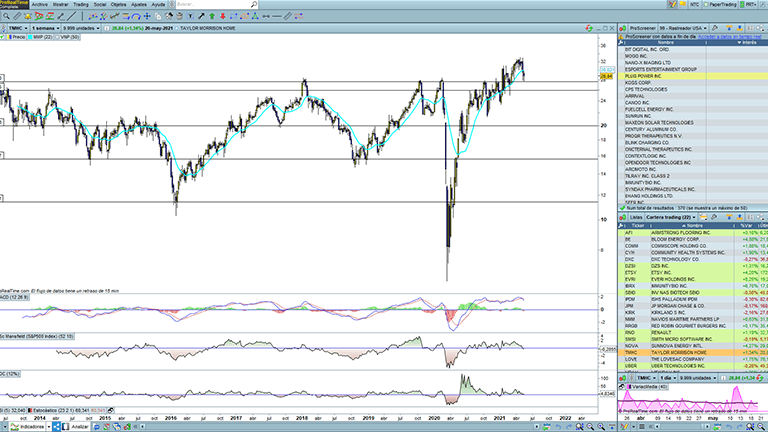Open the Ajustes menu

(139, 4)
